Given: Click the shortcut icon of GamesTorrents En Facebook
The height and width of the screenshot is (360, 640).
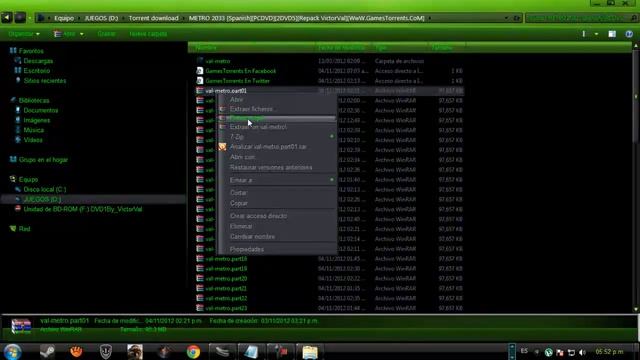Looking at the screenshot, I should click(200, 71).
